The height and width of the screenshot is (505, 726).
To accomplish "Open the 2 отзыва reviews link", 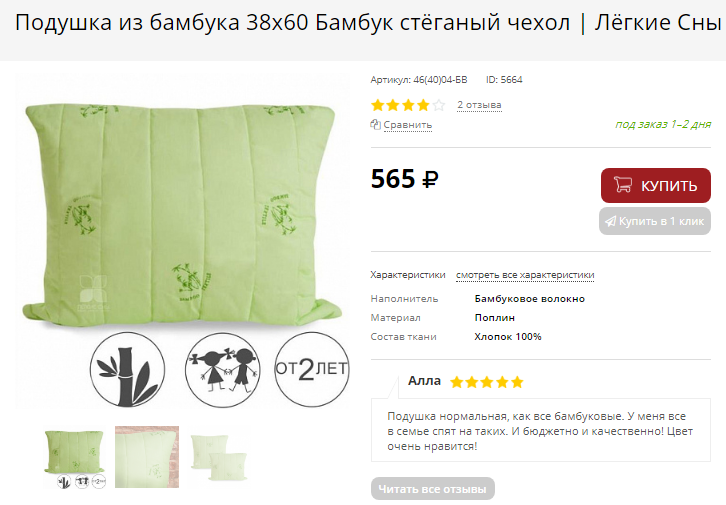I will 479,105.
